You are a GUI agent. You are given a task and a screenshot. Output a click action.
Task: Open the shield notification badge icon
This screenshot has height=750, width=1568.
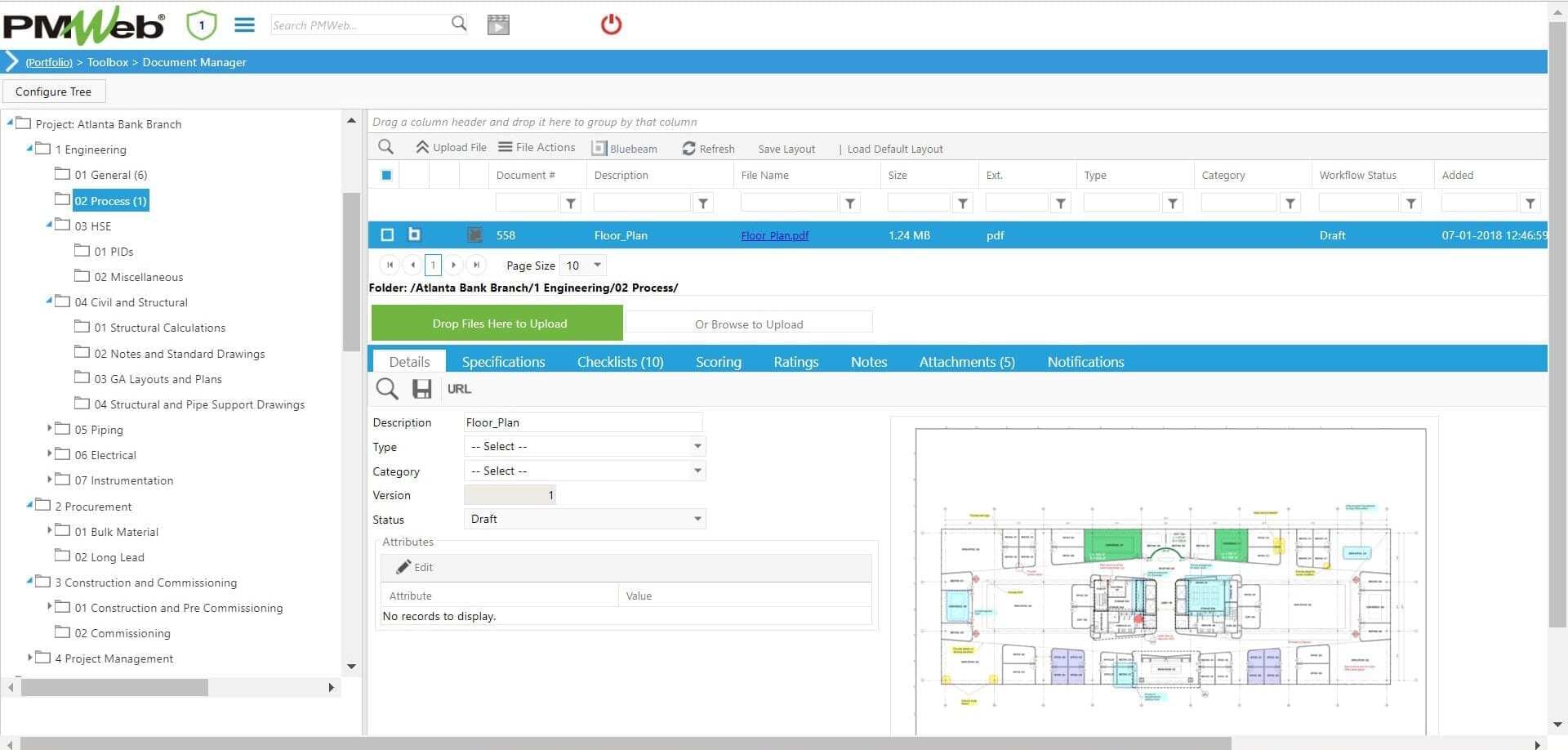click(201, 25)
